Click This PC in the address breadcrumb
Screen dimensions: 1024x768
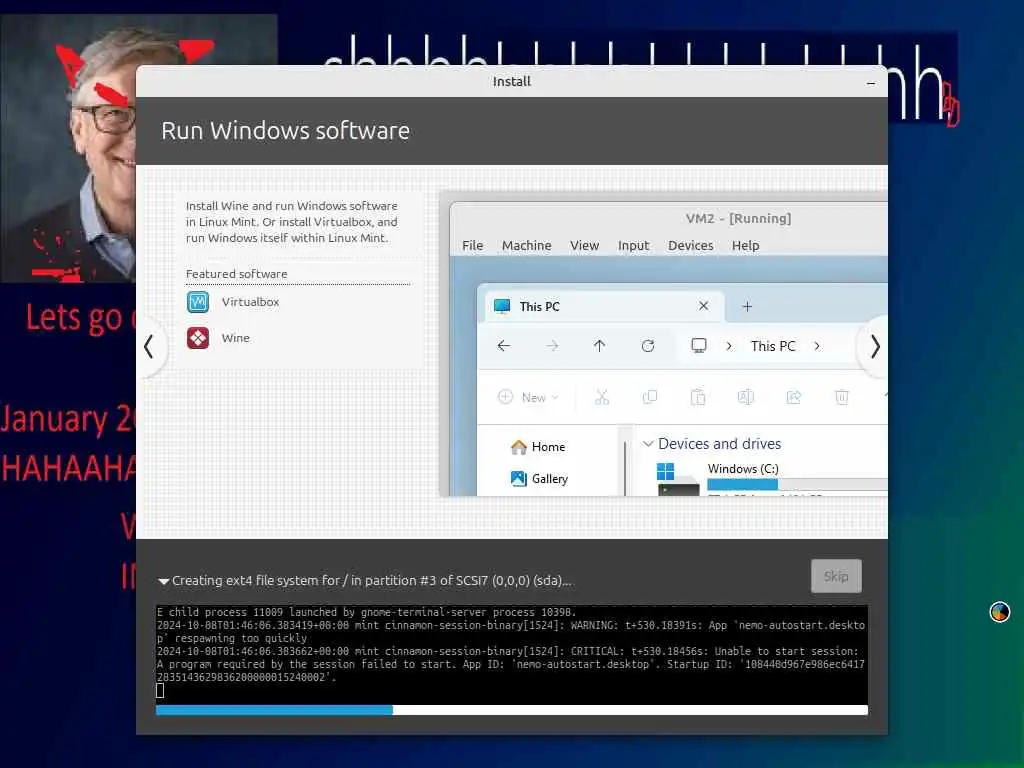(773, 346)
